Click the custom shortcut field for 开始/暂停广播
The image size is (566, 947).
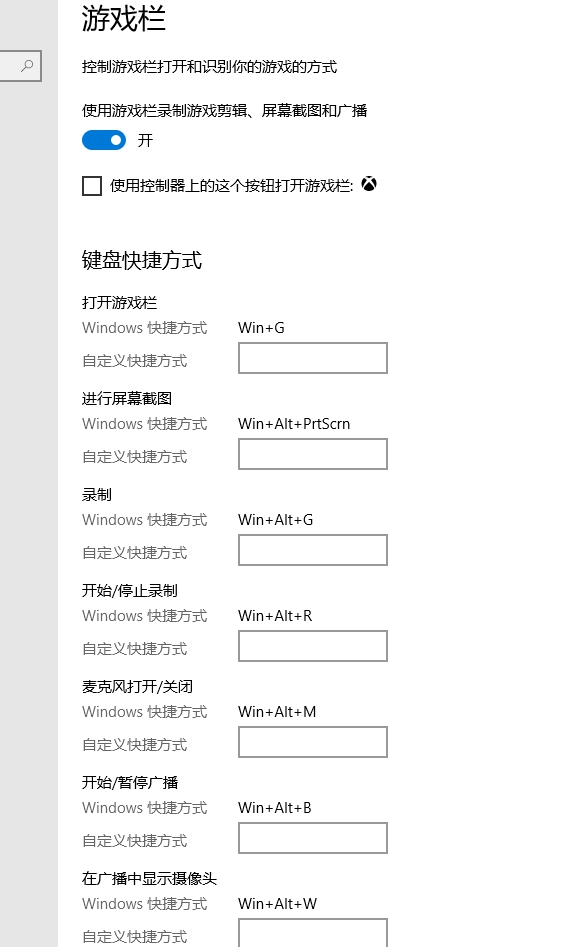coord(313,838)
